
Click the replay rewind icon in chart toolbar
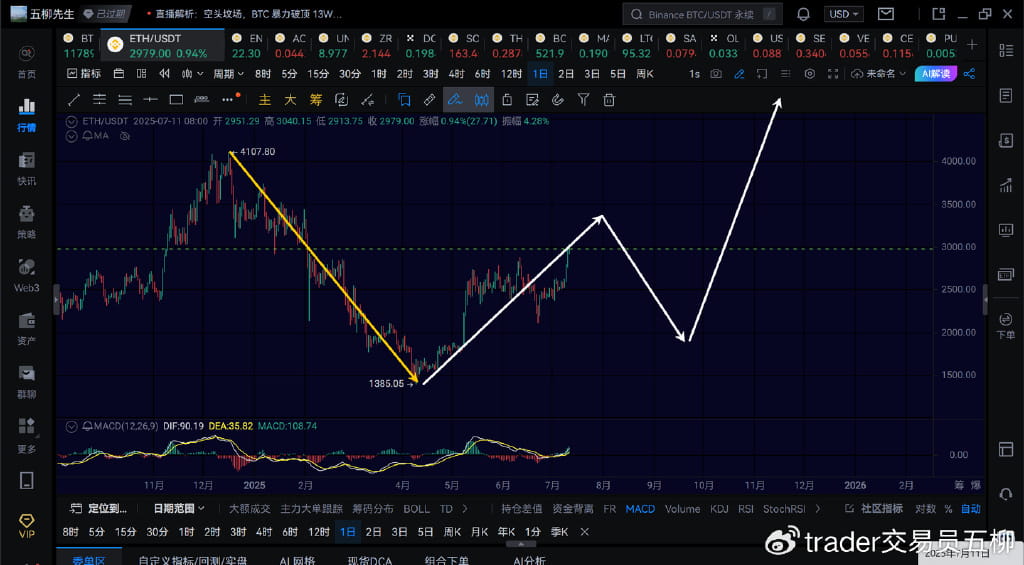(x=165, y=74)
